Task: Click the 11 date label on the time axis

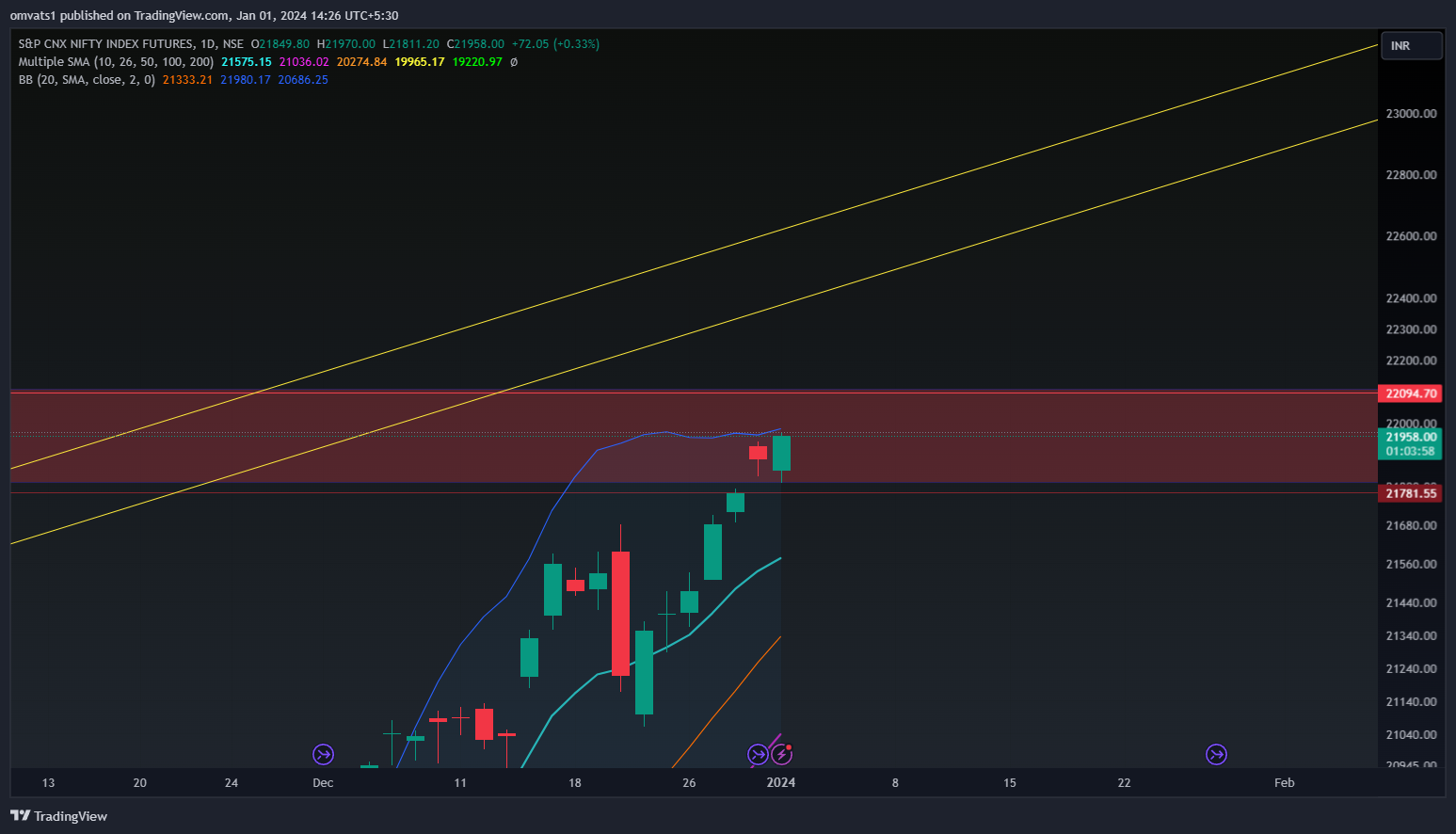Action: pyautogui.click(x=459, y=782)
